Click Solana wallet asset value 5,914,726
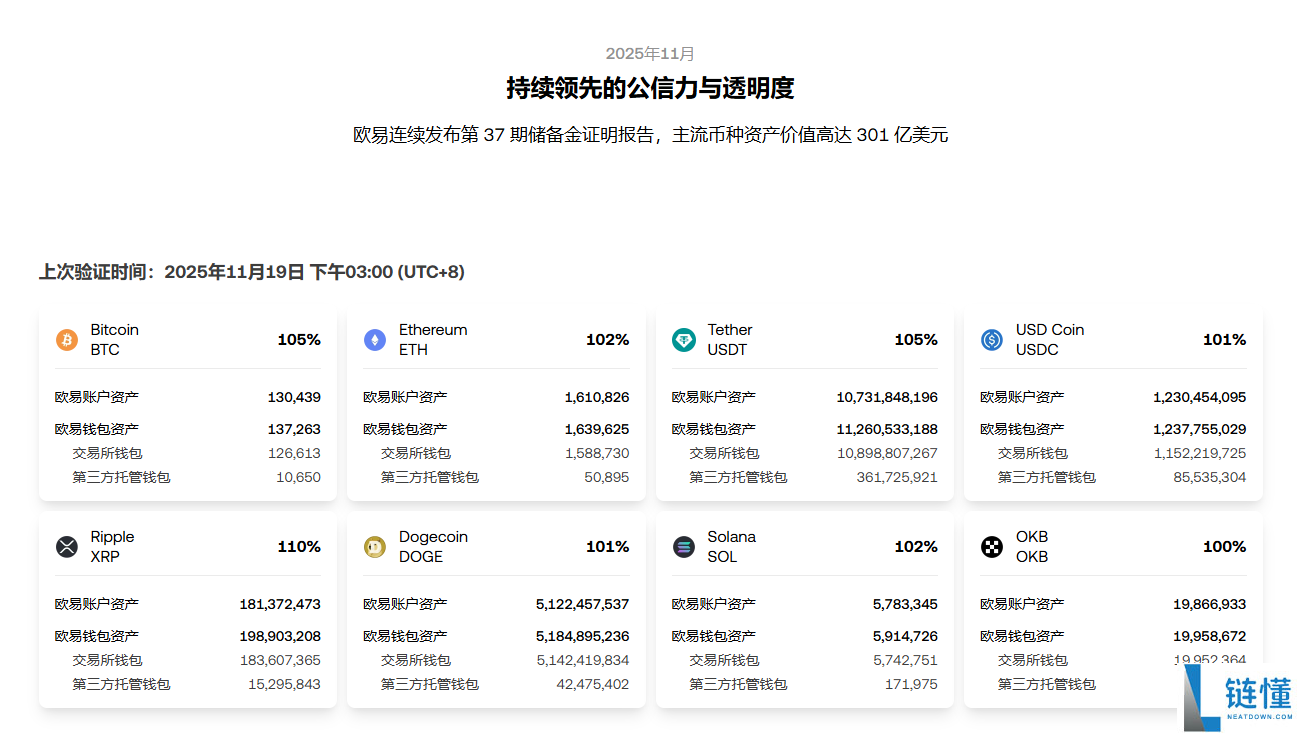 (905, 636)
